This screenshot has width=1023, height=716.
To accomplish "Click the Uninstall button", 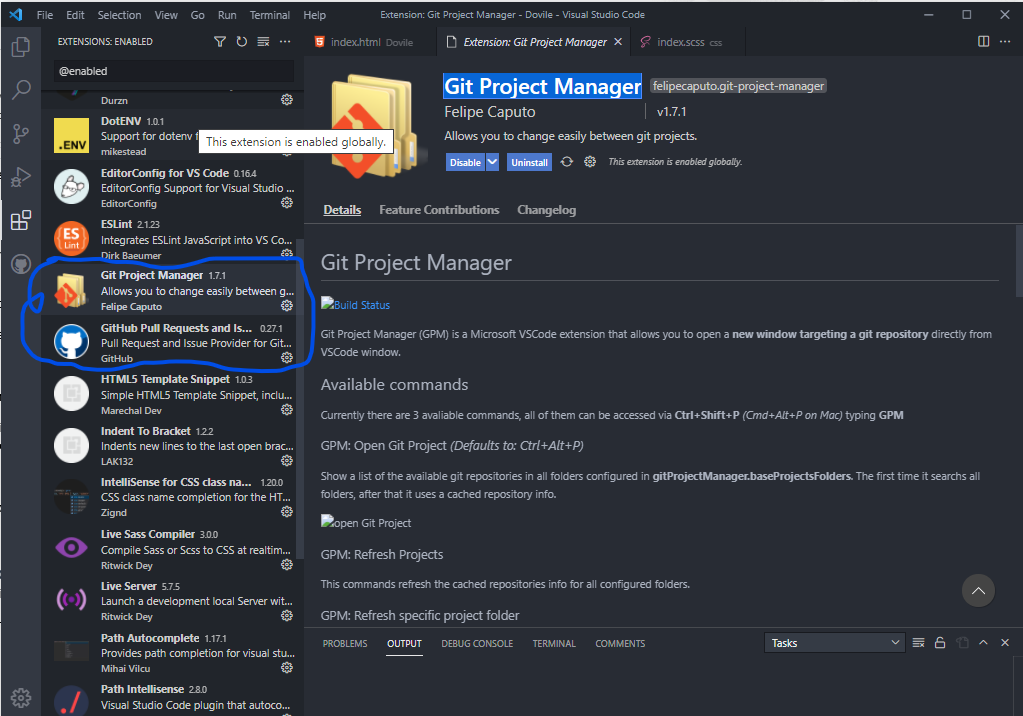I will [529, 162].
